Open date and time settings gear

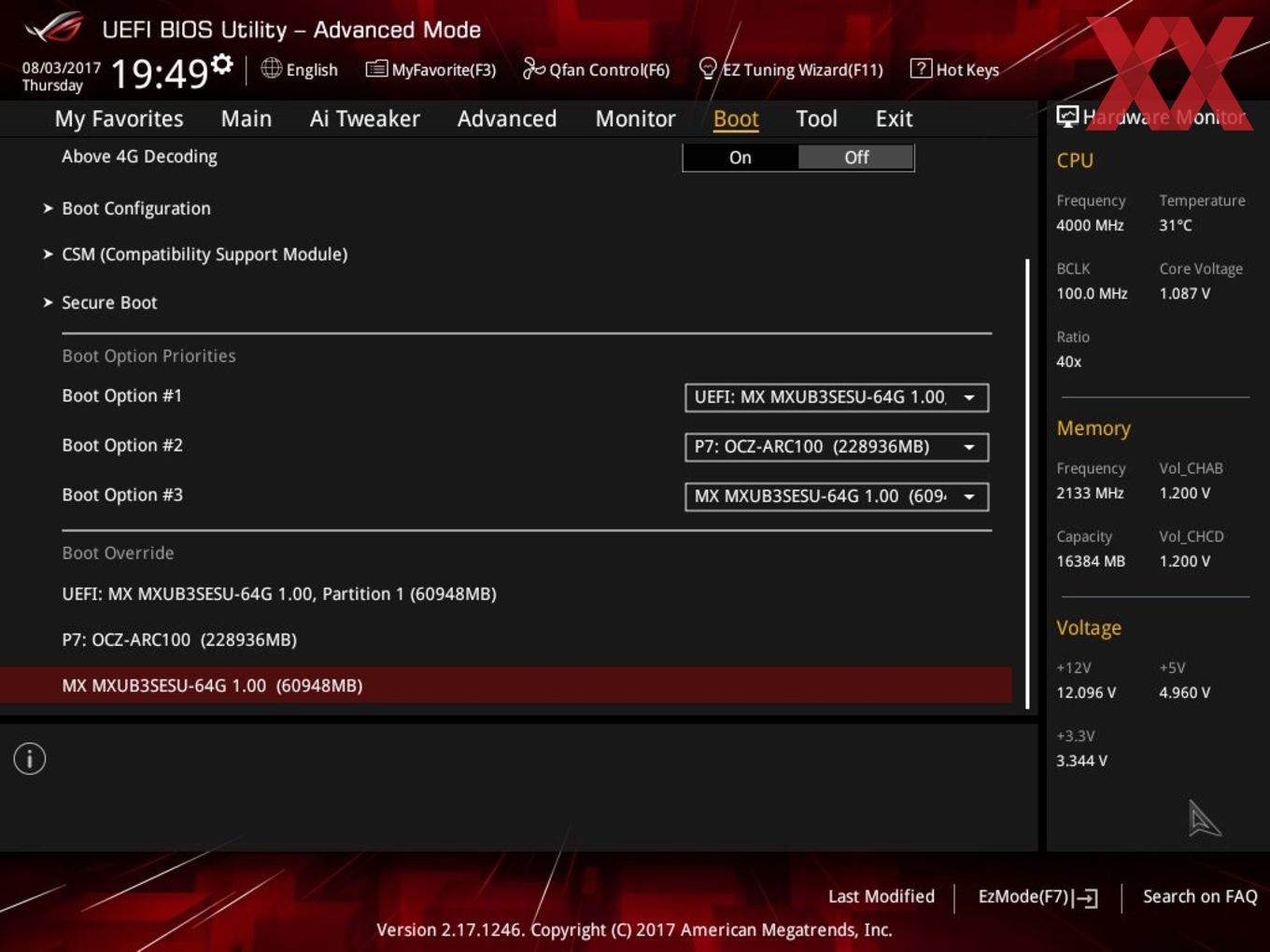pyautogui.click(x=222, y=63)
